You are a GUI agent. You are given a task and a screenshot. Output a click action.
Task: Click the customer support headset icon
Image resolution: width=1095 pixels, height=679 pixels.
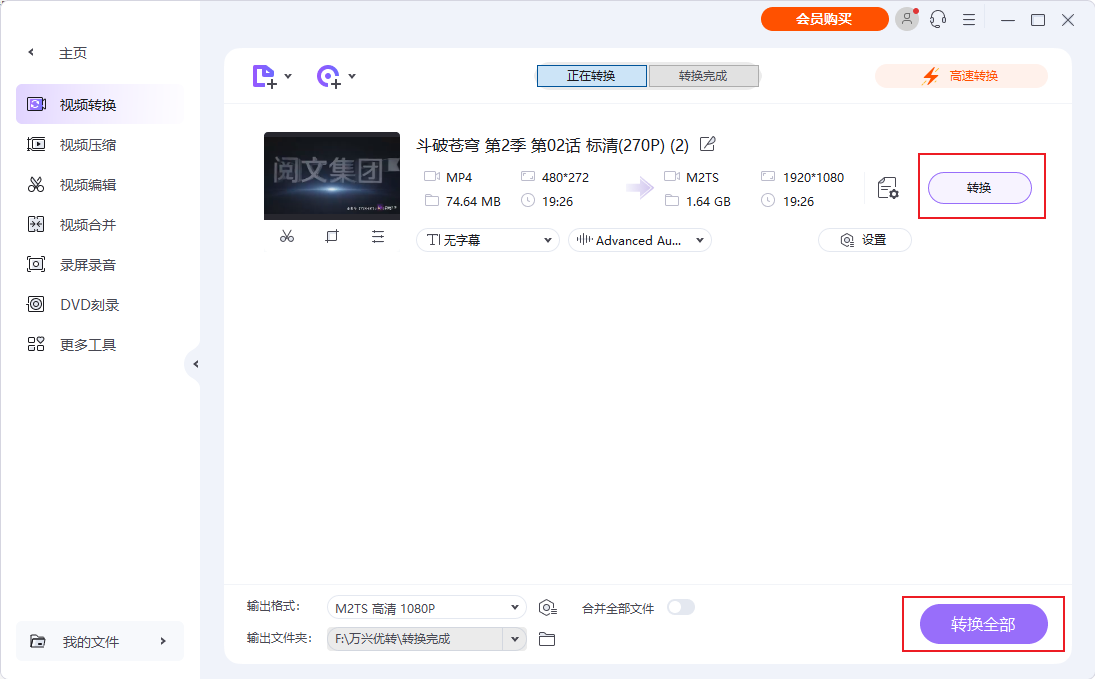[938, 19]
